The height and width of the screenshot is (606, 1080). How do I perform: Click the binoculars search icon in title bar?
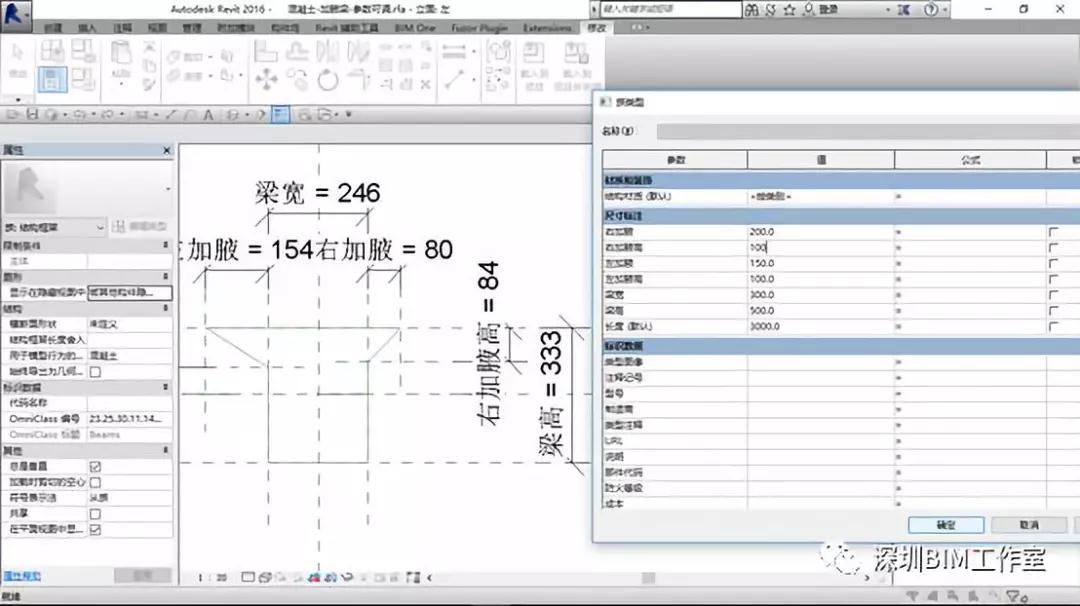tap(751, 10)
